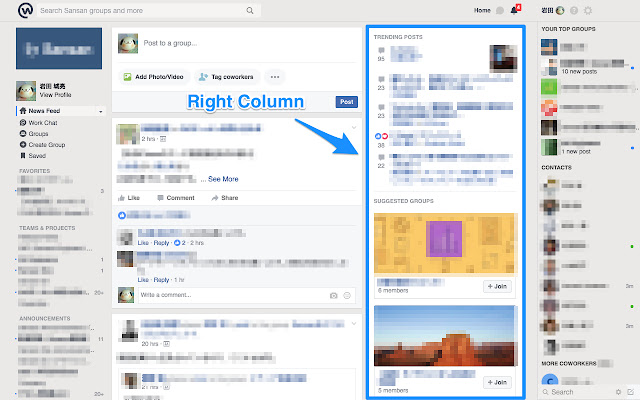Click the Home link in top bar
This screenshot has width=640, height=400.
[482, 11]
